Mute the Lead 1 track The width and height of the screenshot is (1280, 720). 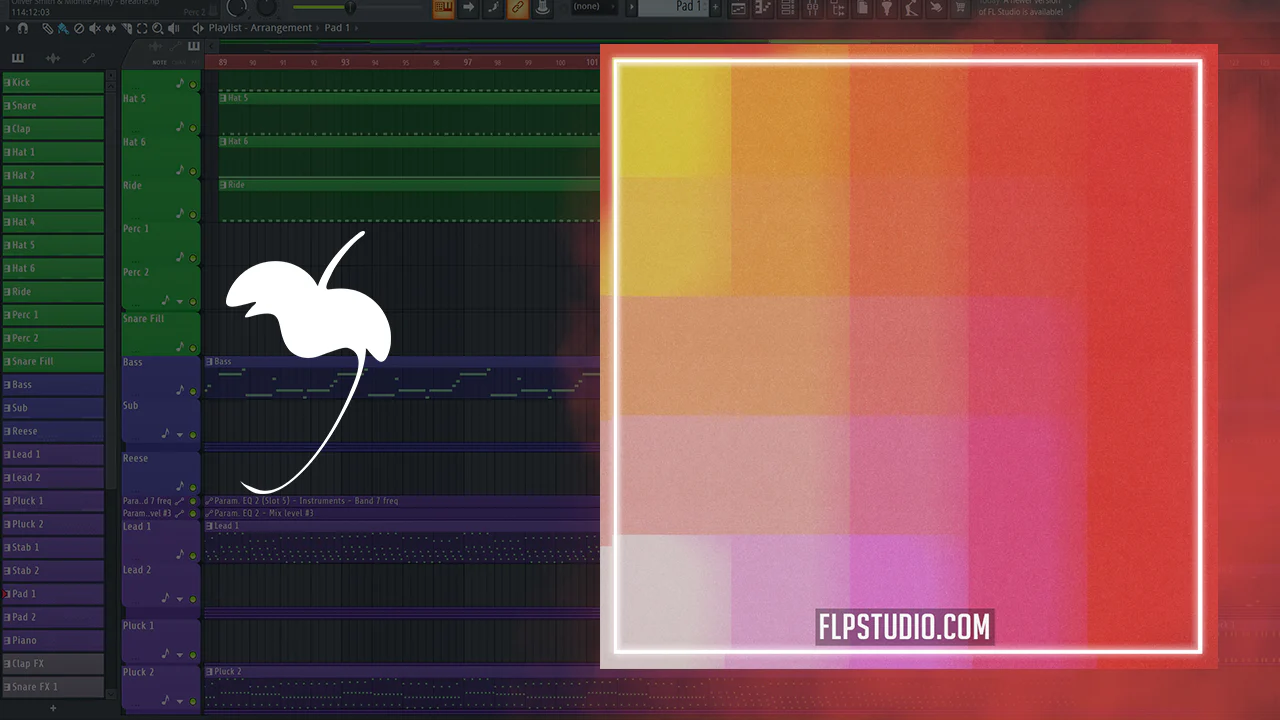pos(193,555)
